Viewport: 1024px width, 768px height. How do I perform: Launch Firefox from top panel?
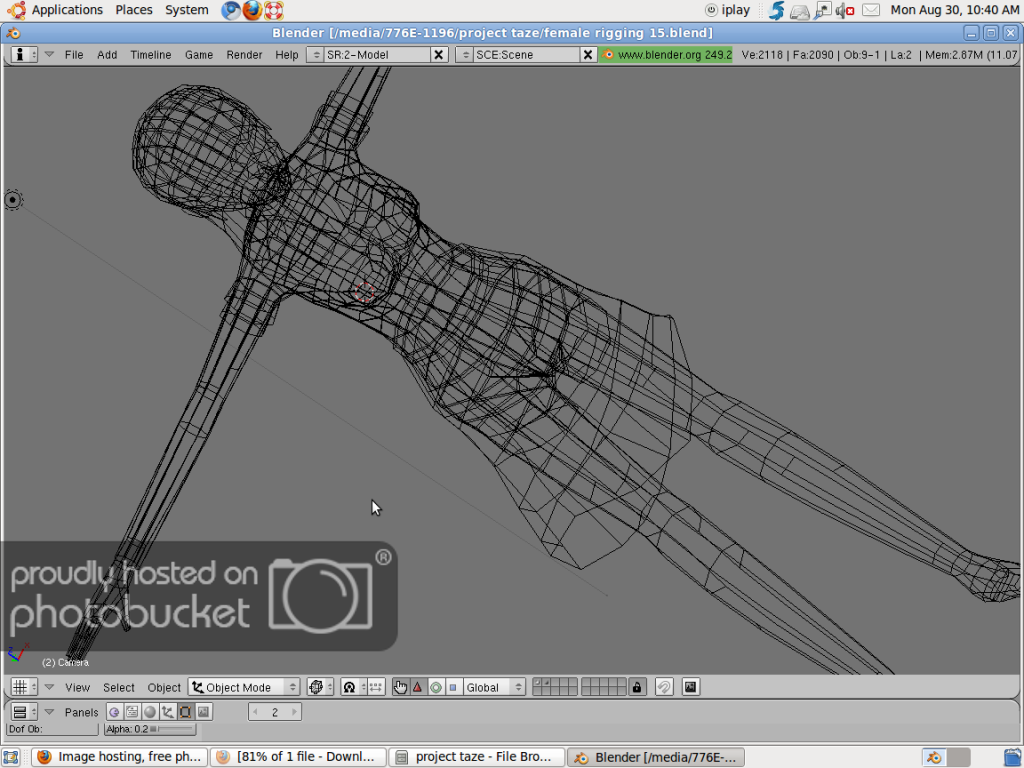coord(252,10)
